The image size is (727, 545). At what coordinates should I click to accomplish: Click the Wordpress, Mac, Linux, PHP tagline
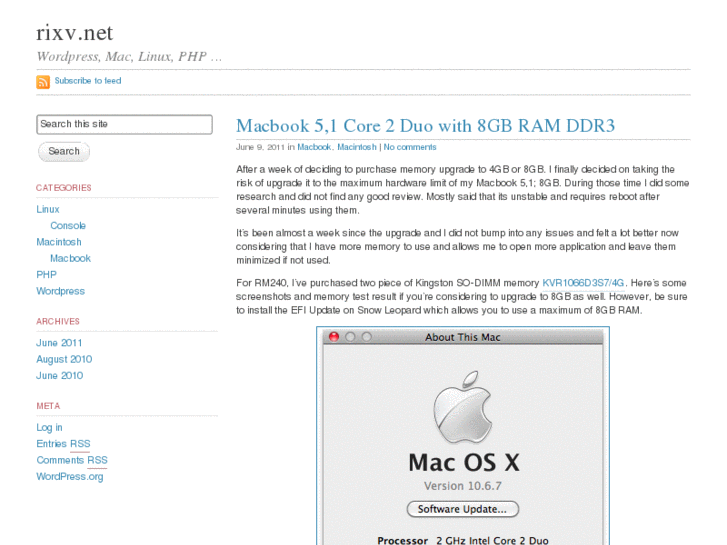click(x=129, y=57)
